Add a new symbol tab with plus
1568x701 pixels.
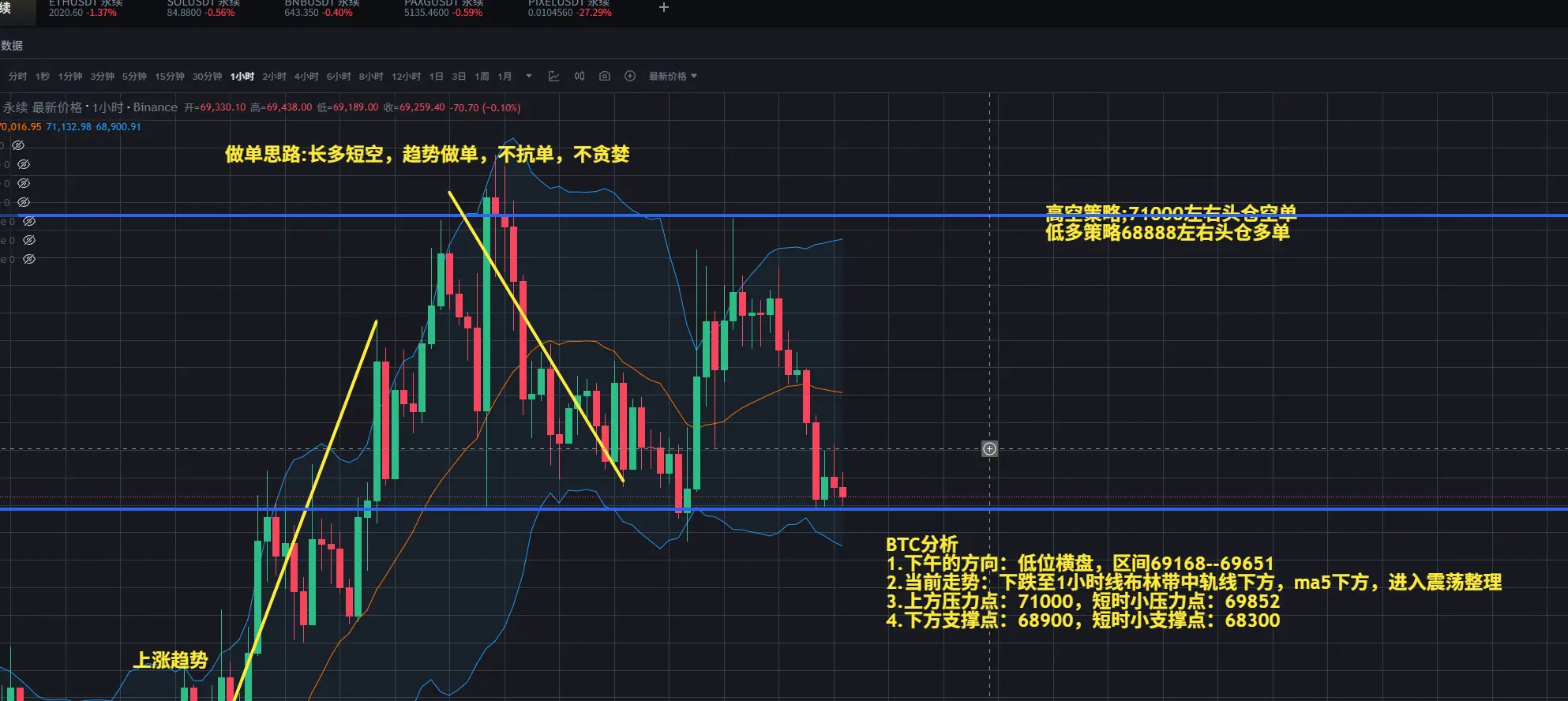coord(664,8)
